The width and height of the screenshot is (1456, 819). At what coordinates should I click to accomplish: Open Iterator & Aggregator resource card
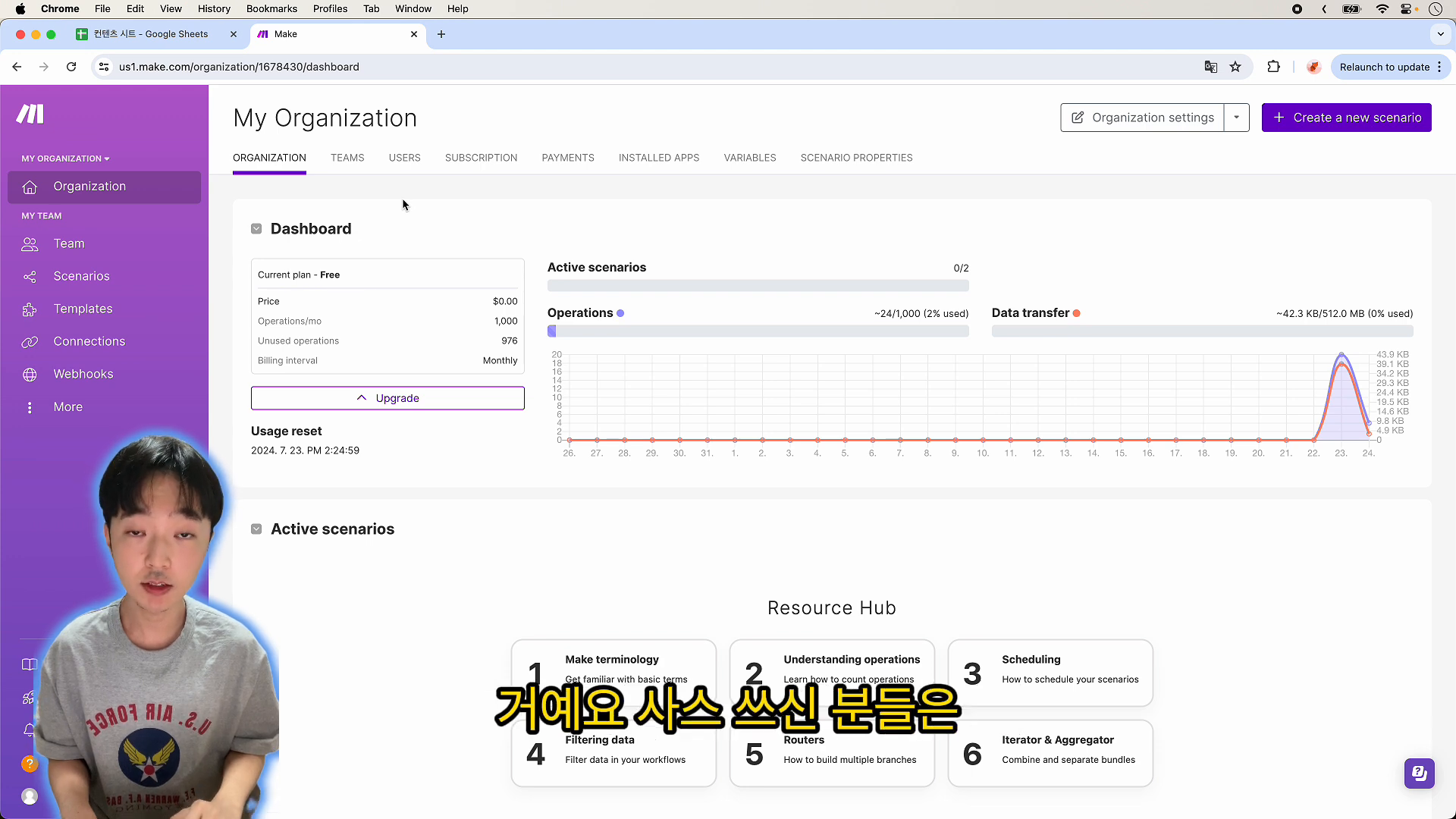(1050, 753)
